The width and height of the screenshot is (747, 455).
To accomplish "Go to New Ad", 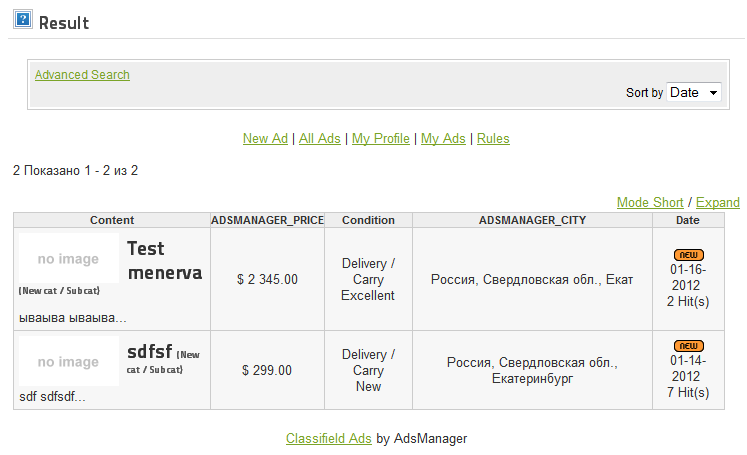I will 265,139.
